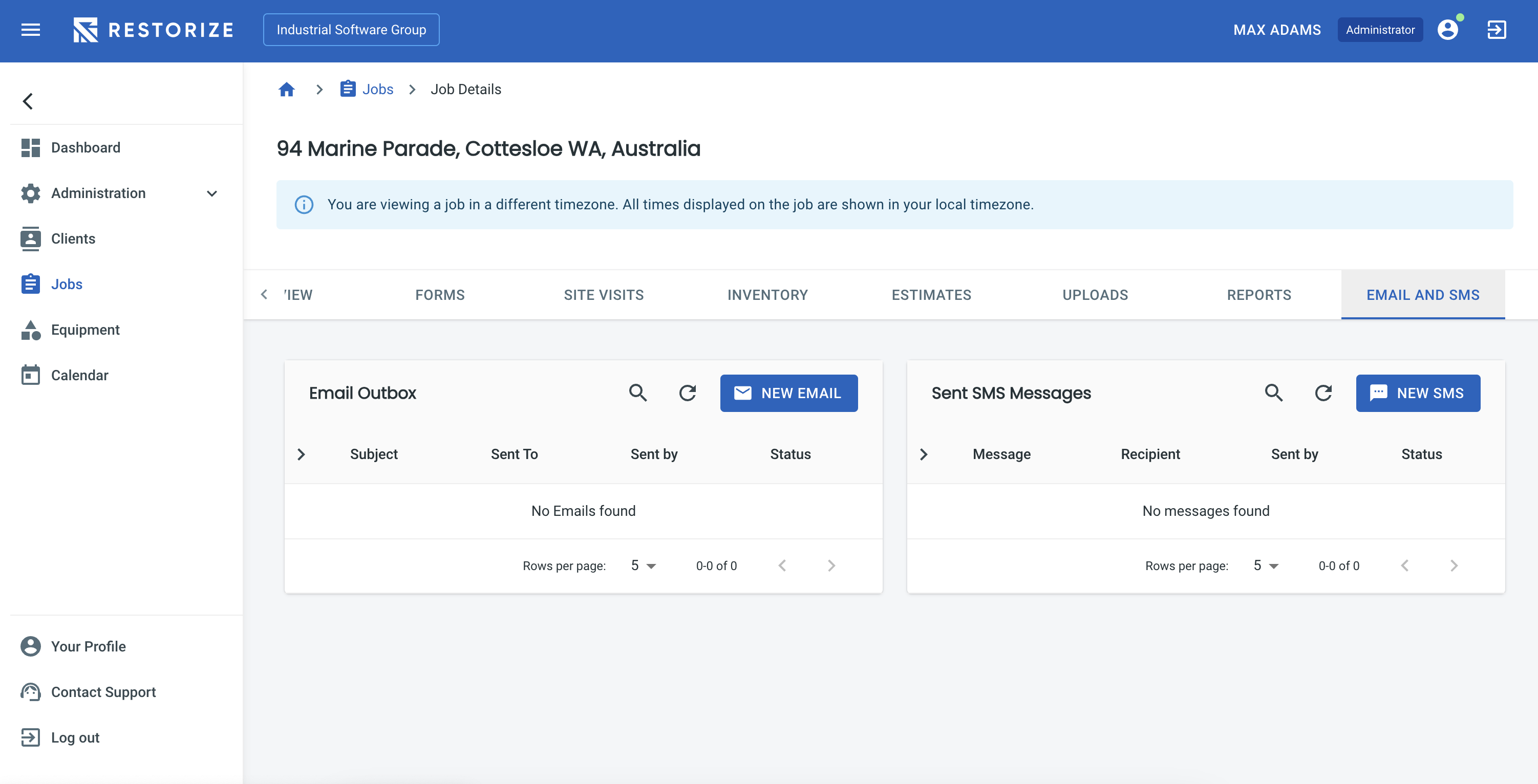Screen dimensions: 1538x784
Task: Open the Jobs breadcrumb link
Action: [x=378, y=90]
